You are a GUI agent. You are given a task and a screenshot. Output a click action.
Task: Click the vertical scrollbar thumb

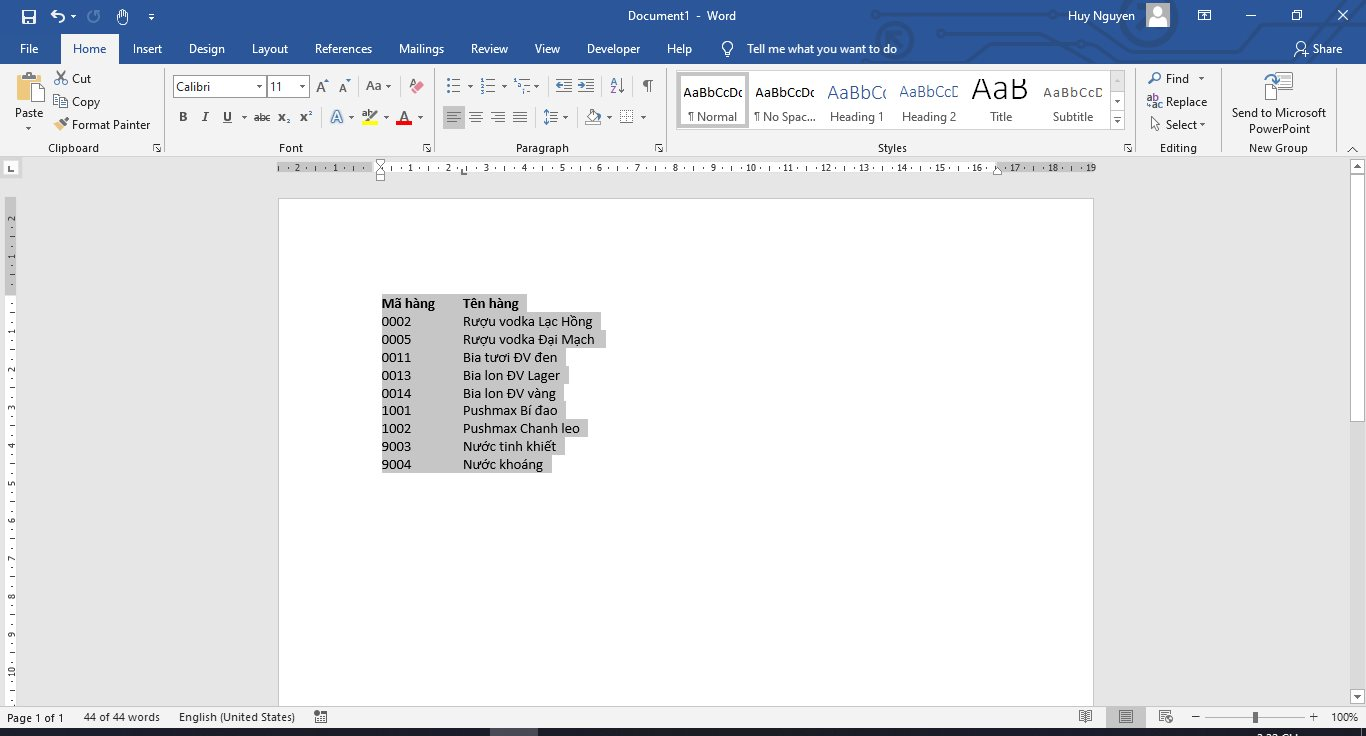point(1357,297)
